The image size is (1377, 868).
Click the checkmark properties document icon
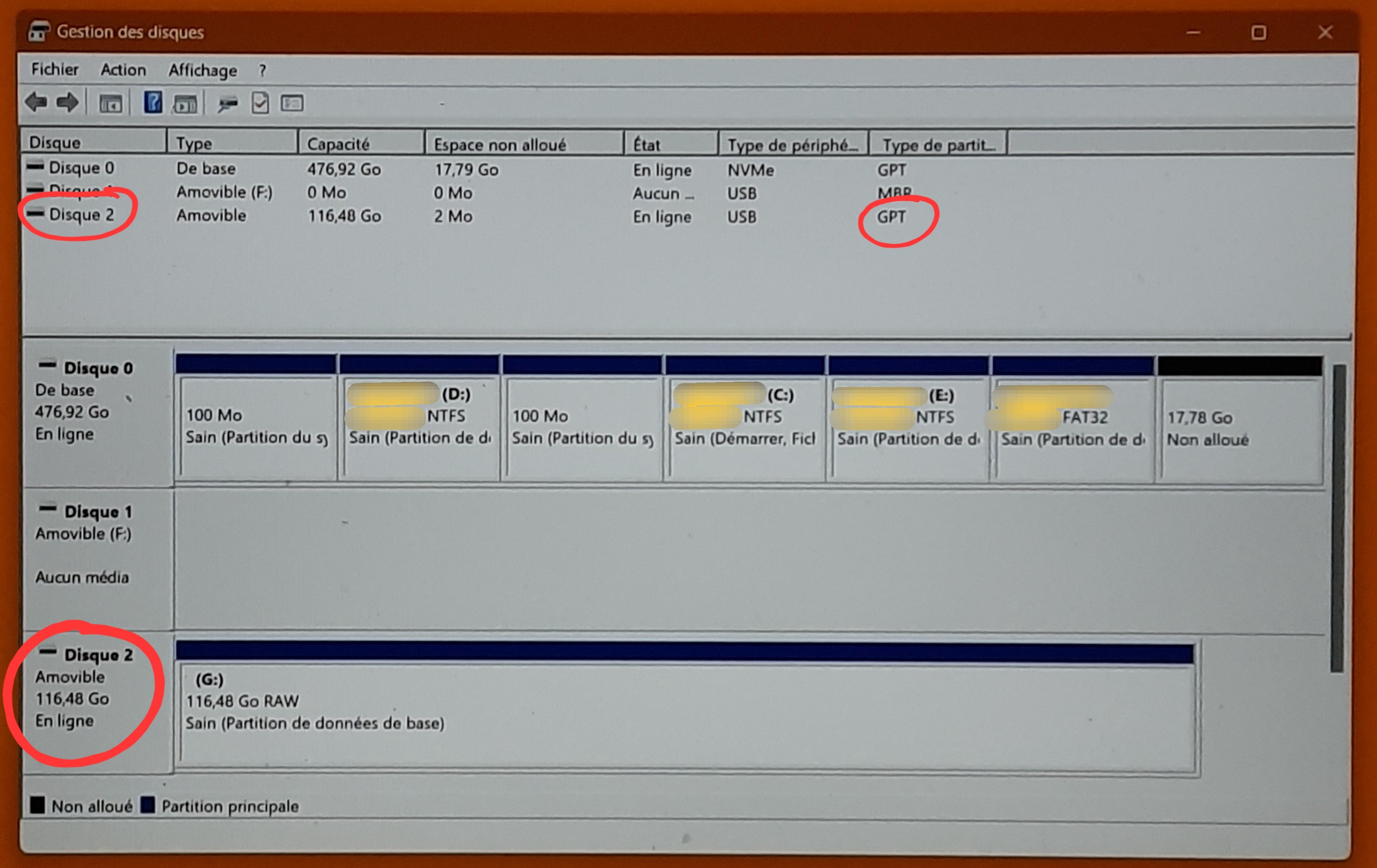pos(260,104)
